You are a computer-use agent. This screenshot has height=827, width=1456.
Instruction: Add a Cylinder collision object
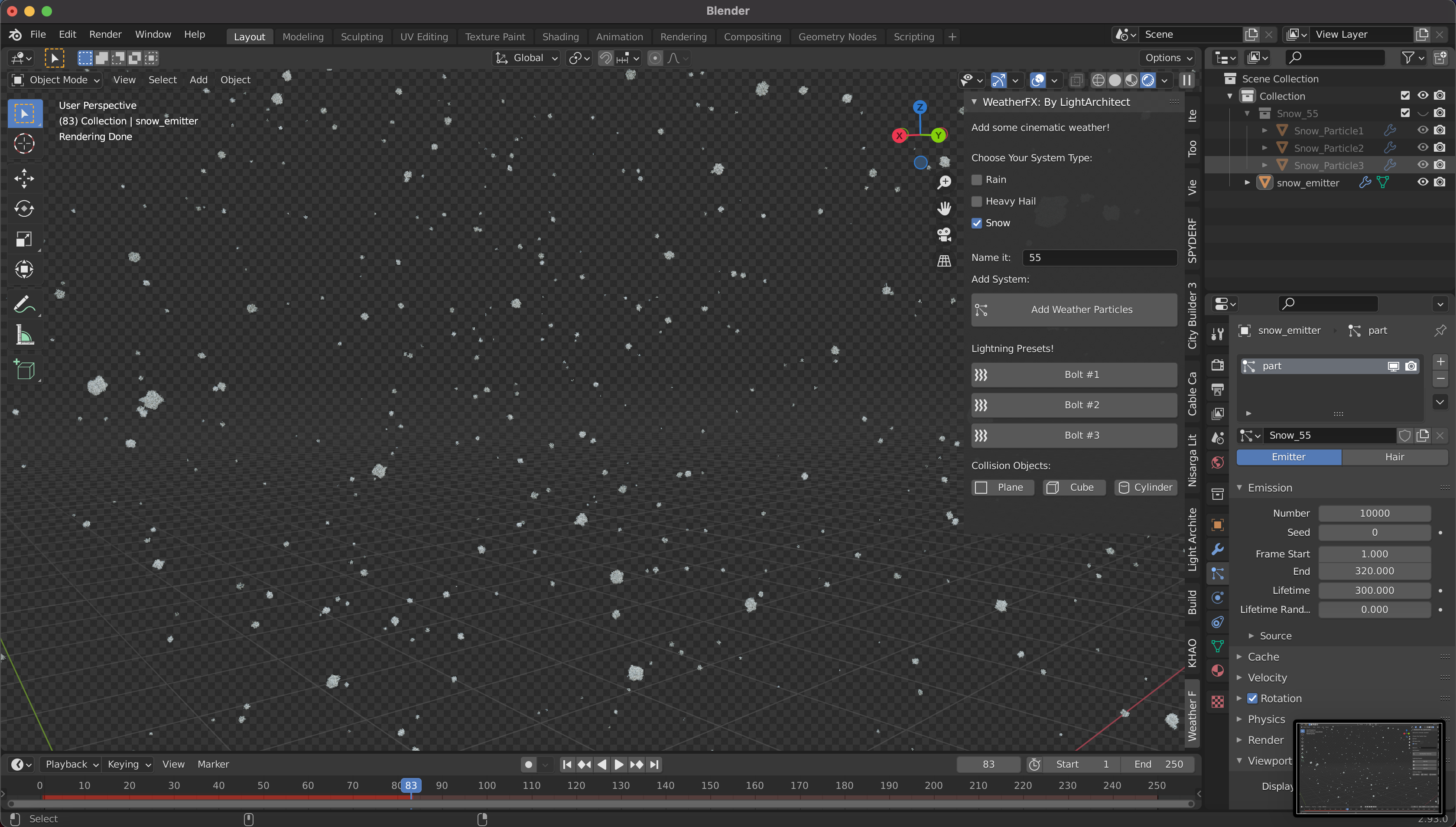point(1145,487)
